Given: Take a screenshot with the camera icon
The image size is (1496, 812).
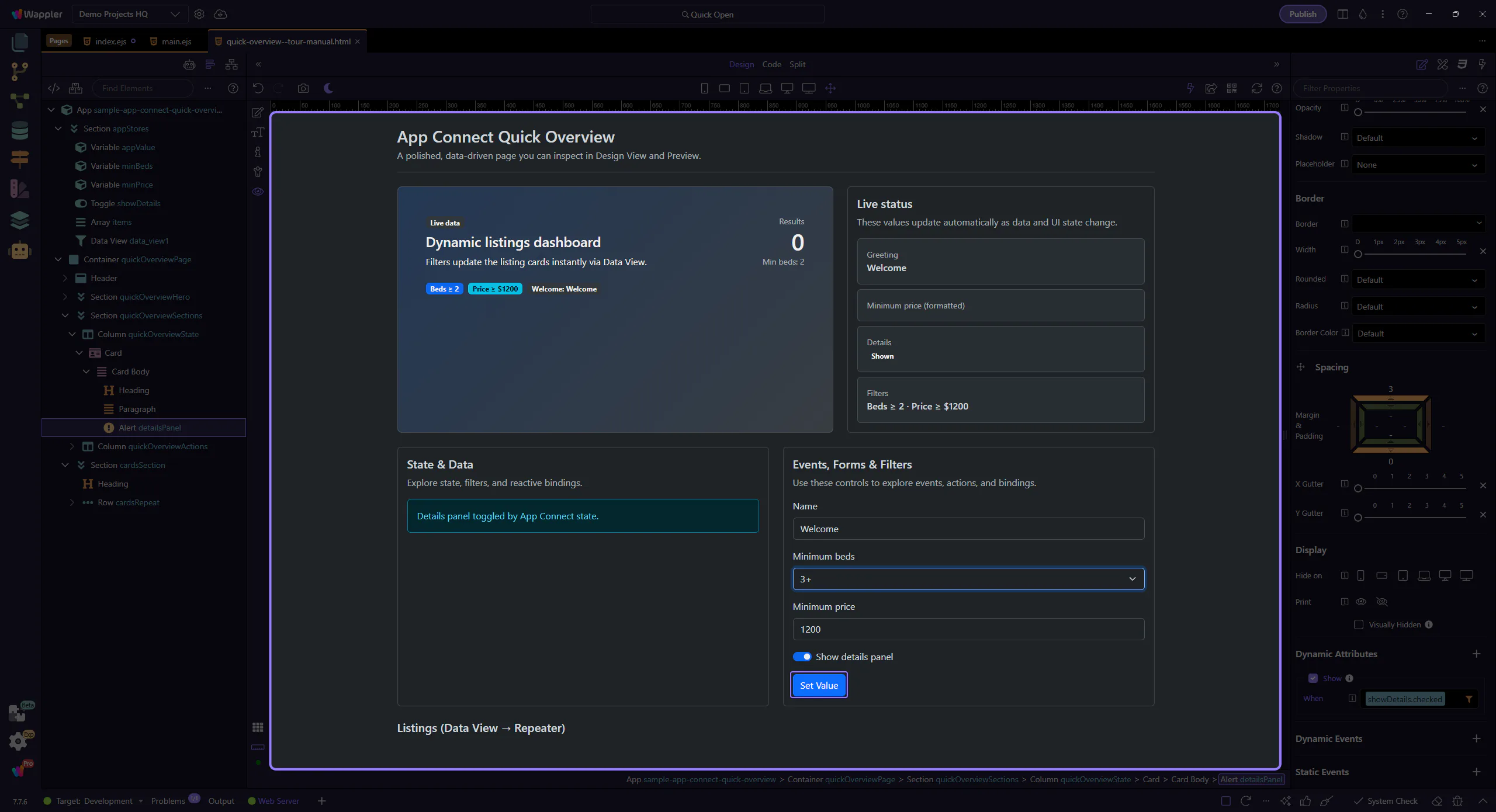Looking at the screenshot, I should (303, 88).
